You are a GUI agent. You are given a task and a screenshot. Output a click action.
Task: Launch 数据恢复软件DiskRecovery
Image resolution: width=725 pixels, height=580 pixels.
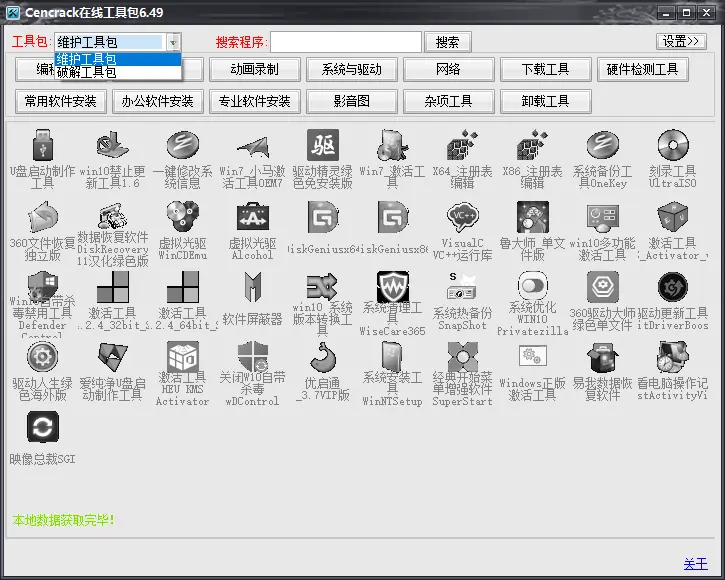[112, 216]
